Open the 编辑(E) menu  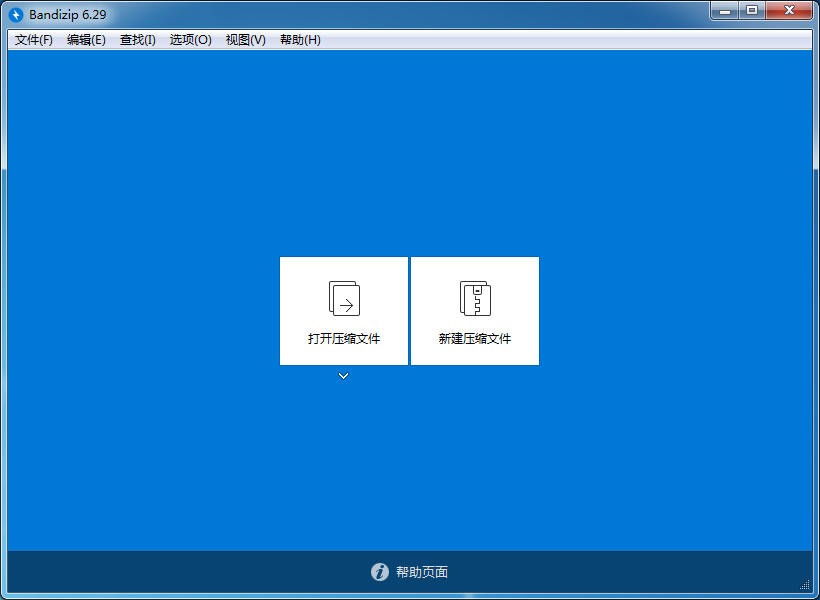tap(86, 40)
